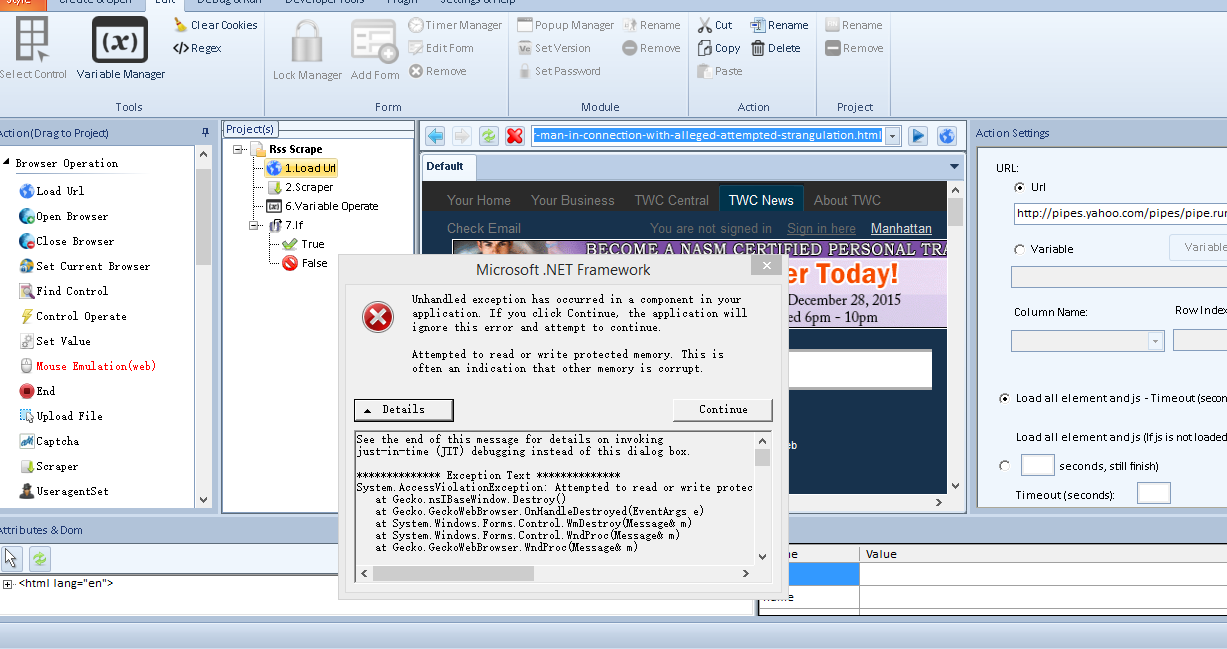Choose Load all element and js option
This screenshot has height=649, width=1227.
tap(1004, 398)
